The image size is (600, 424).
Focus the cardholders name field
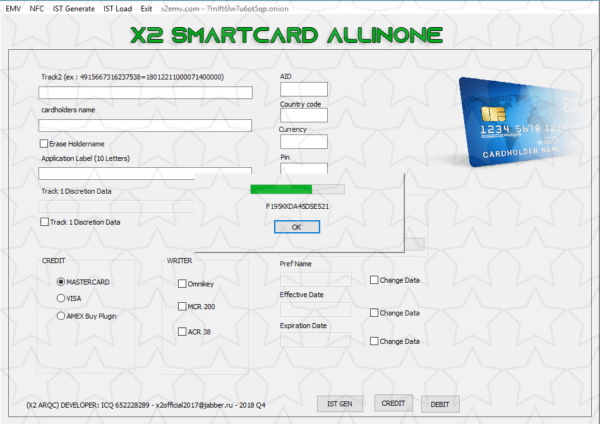tap(145, 125)
